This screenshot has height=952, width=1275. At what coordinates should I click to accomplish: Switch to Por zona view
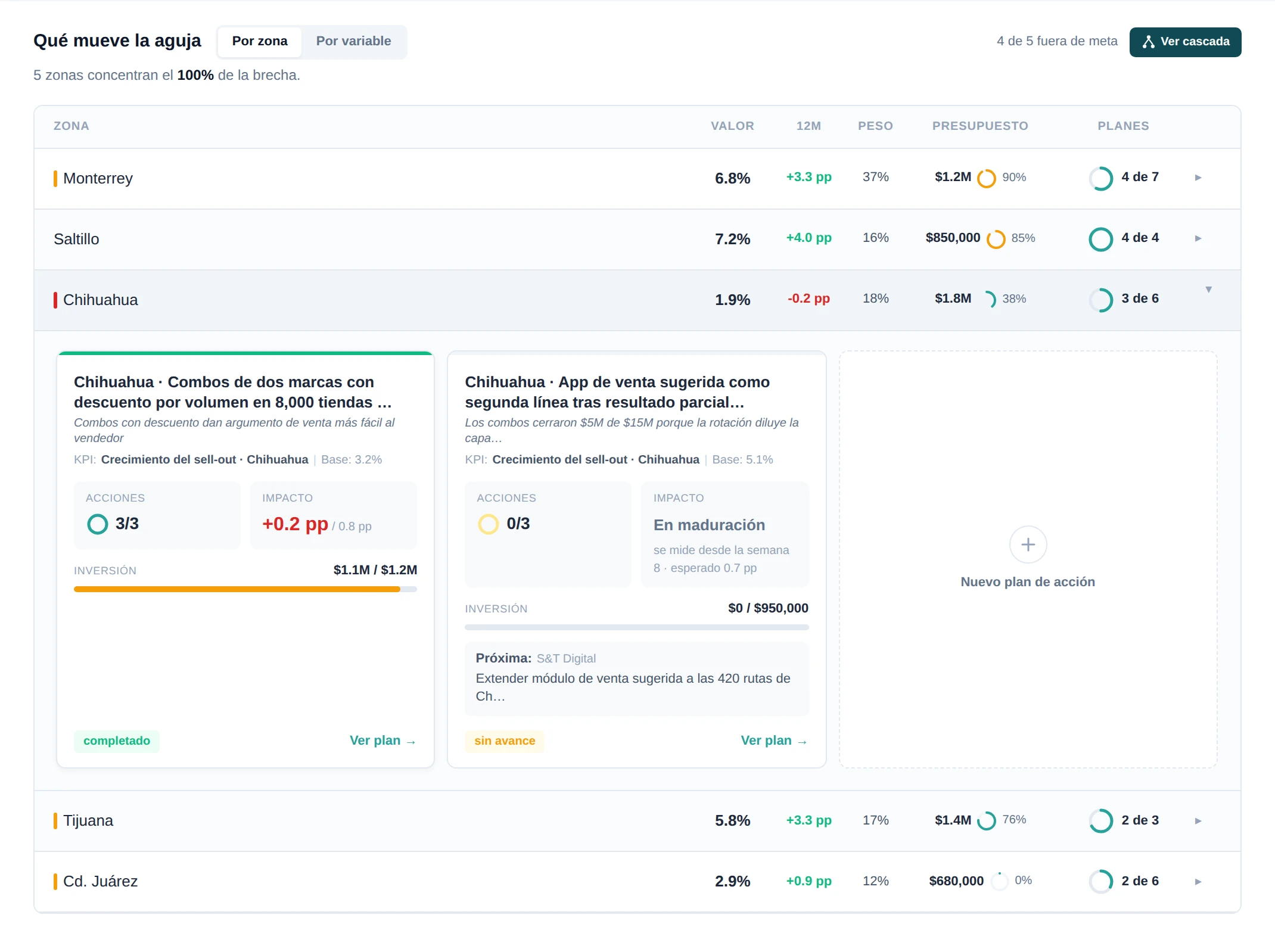point(260,41)
